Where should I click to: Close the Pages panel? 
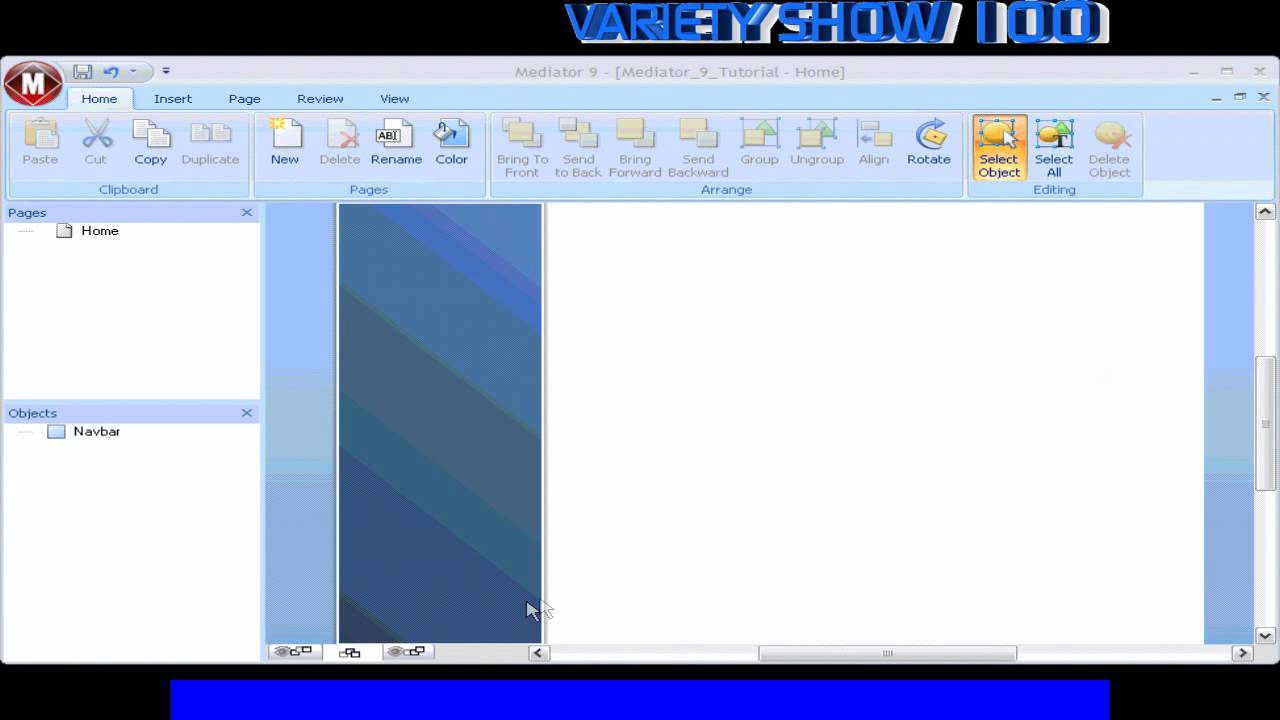coord(247,213)
